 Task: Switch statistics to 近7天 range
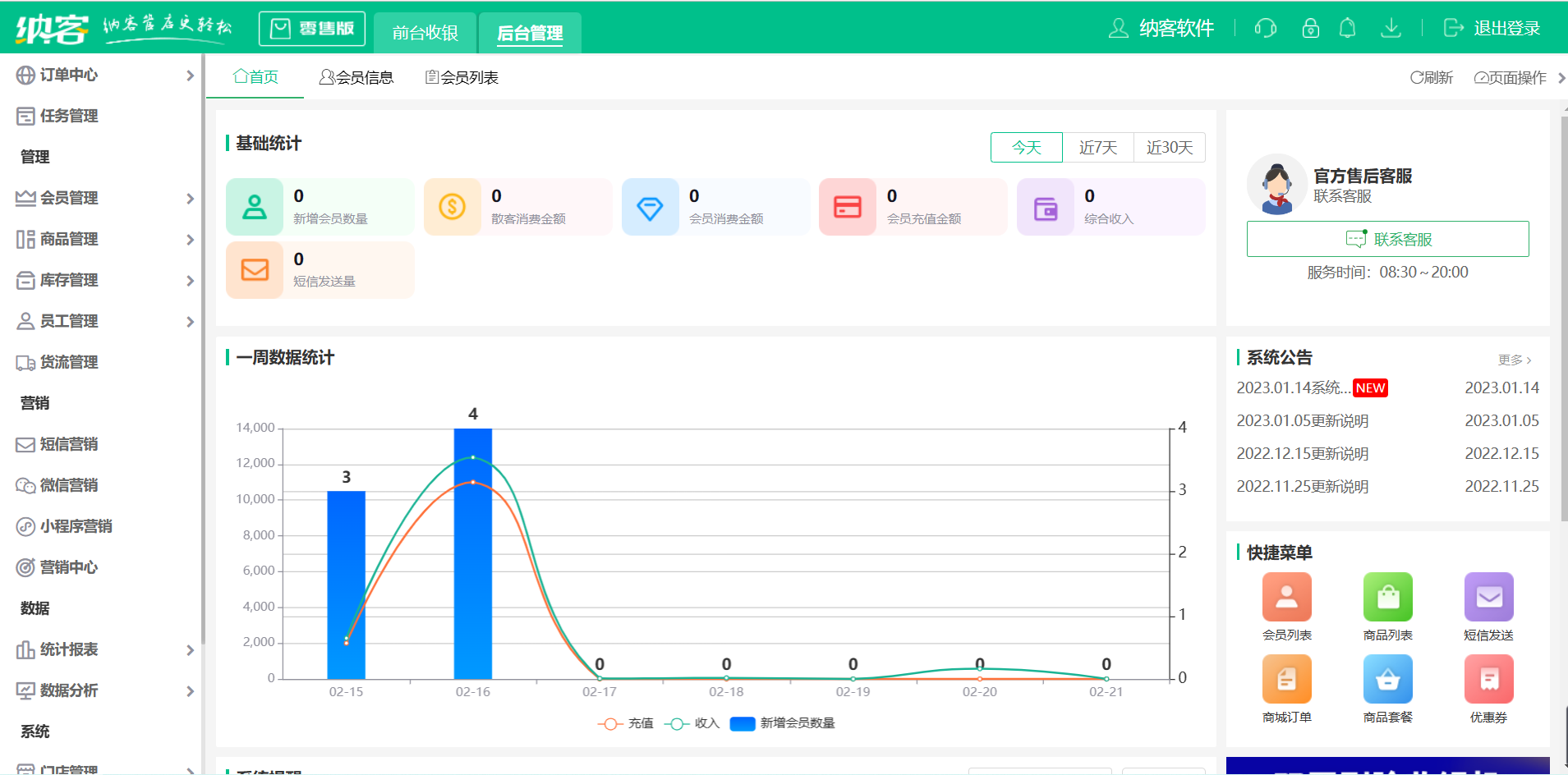[1097, 147]
